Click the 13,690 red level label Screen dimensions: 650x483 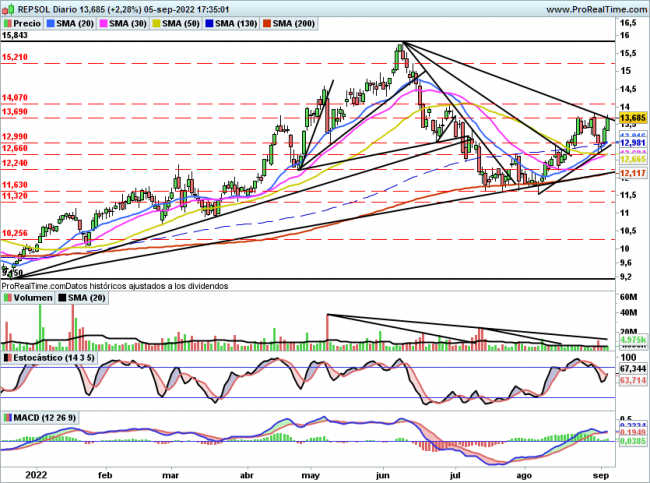(15, 112)
